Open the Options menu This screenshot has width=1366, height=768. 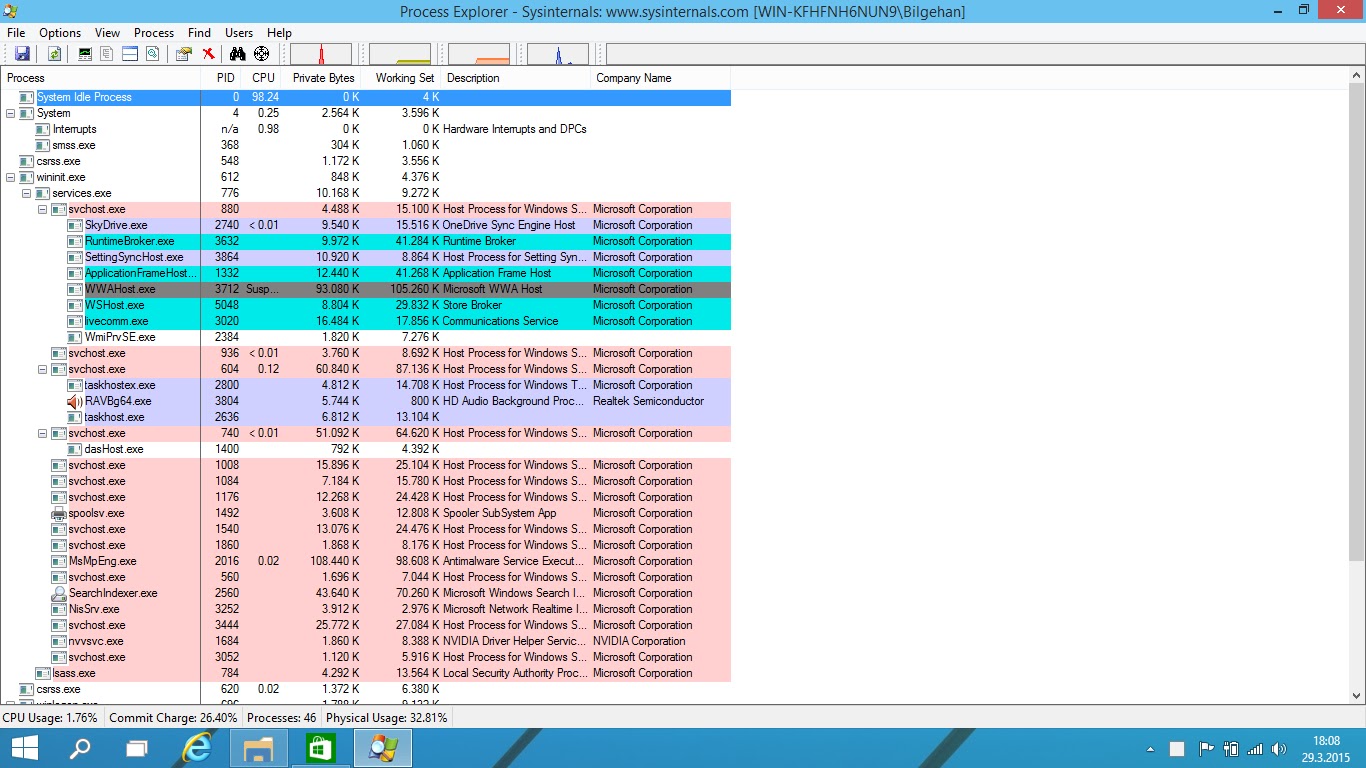[60, 33]
